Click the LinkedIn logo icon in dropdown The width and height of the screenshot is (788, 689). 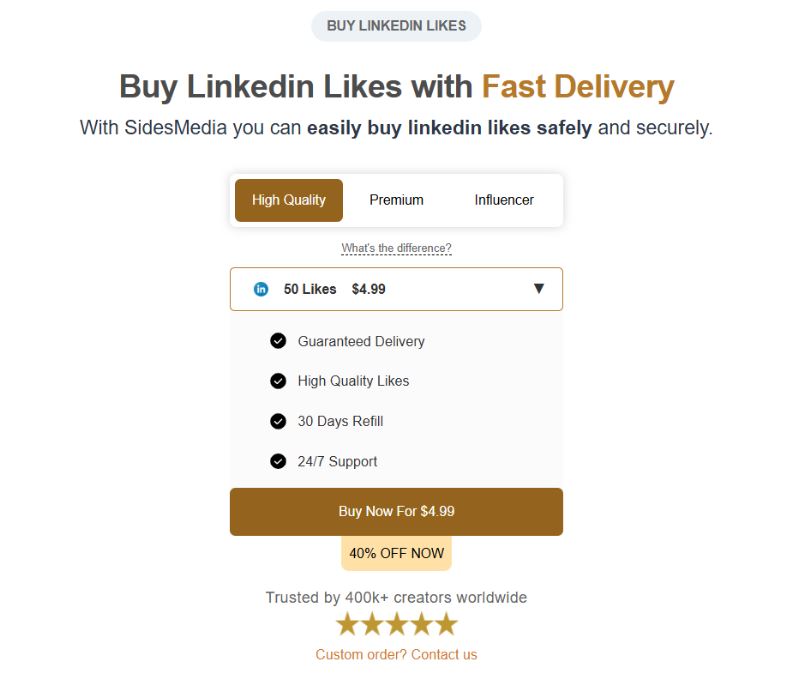click(261, 289)
